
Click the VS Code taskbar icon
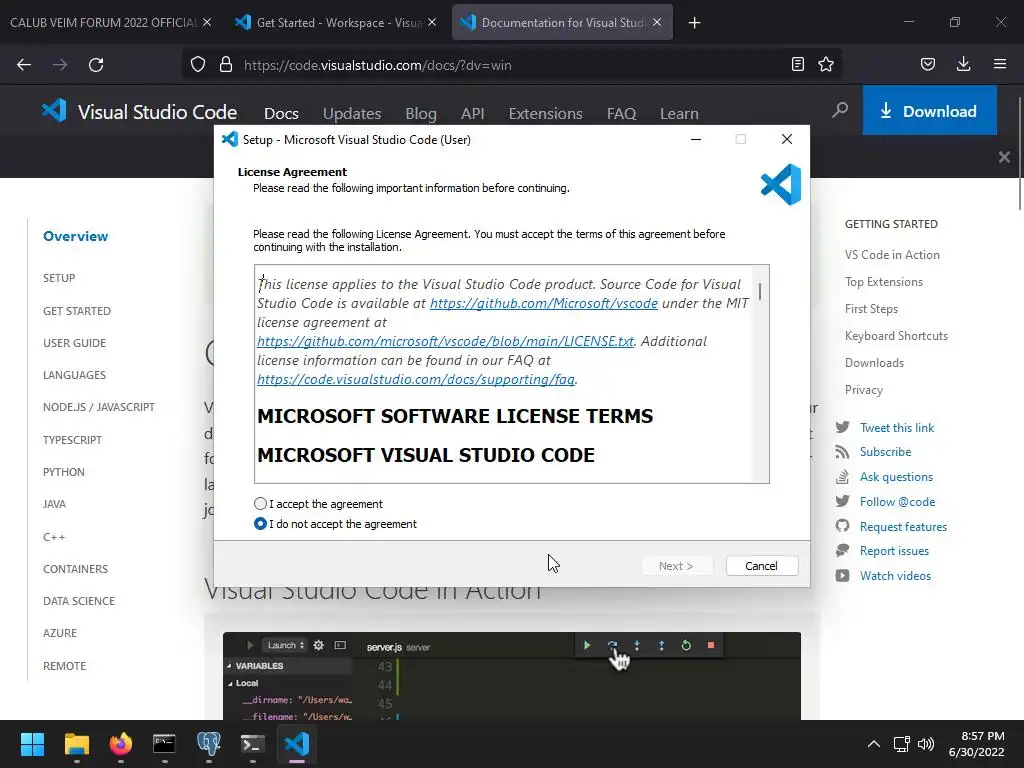(296, 744)
